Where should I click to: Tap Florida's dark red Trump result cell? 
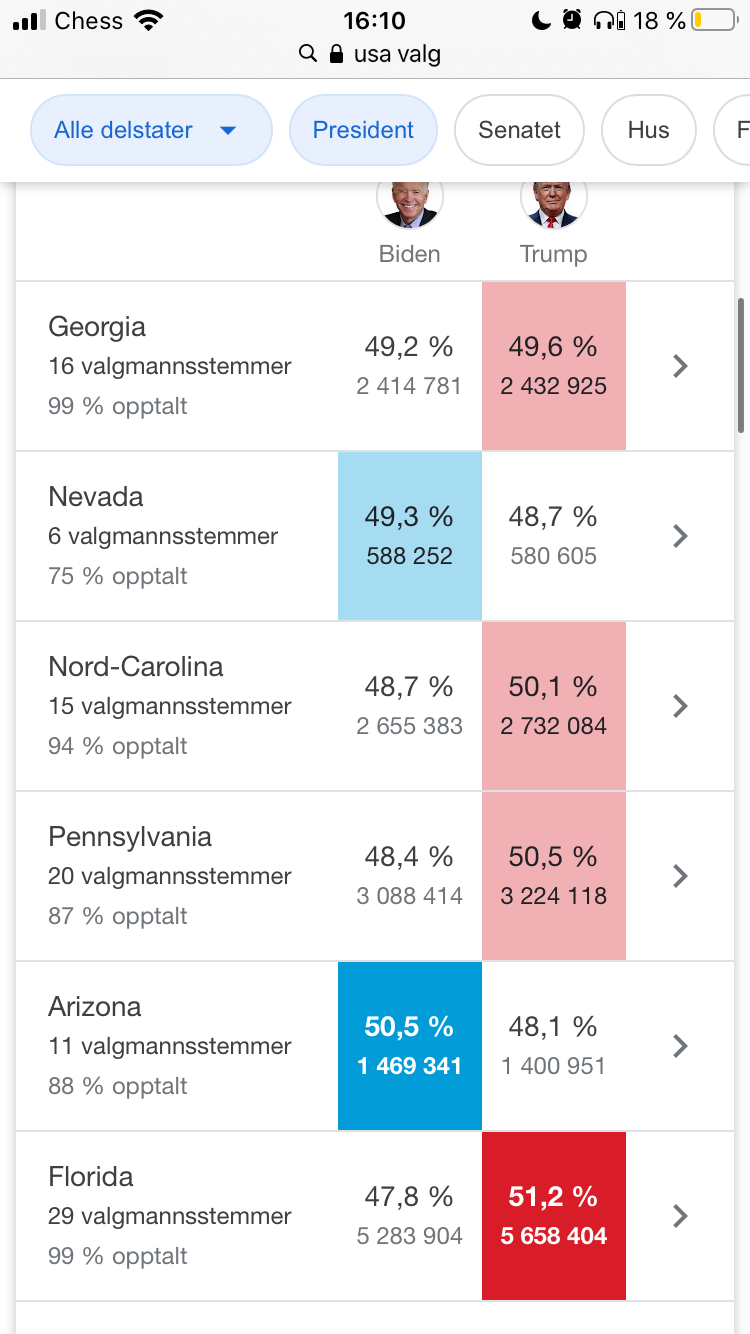pyautogui.click(x=554, y=1216)
